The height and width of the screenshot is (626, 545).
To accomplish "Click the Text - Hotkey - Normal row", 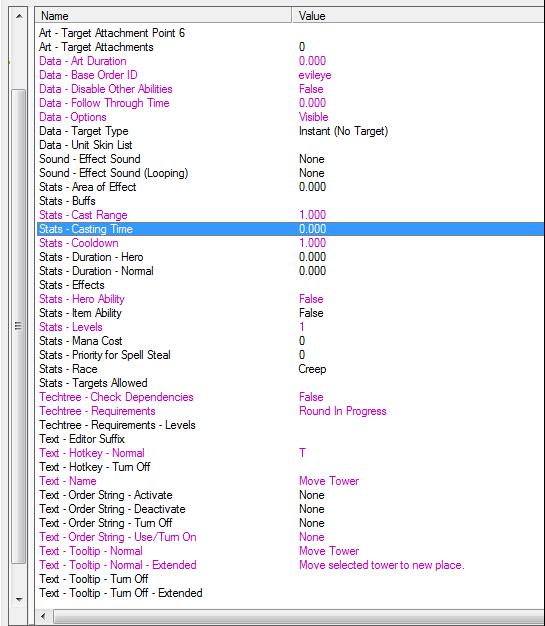I will 290,453.
